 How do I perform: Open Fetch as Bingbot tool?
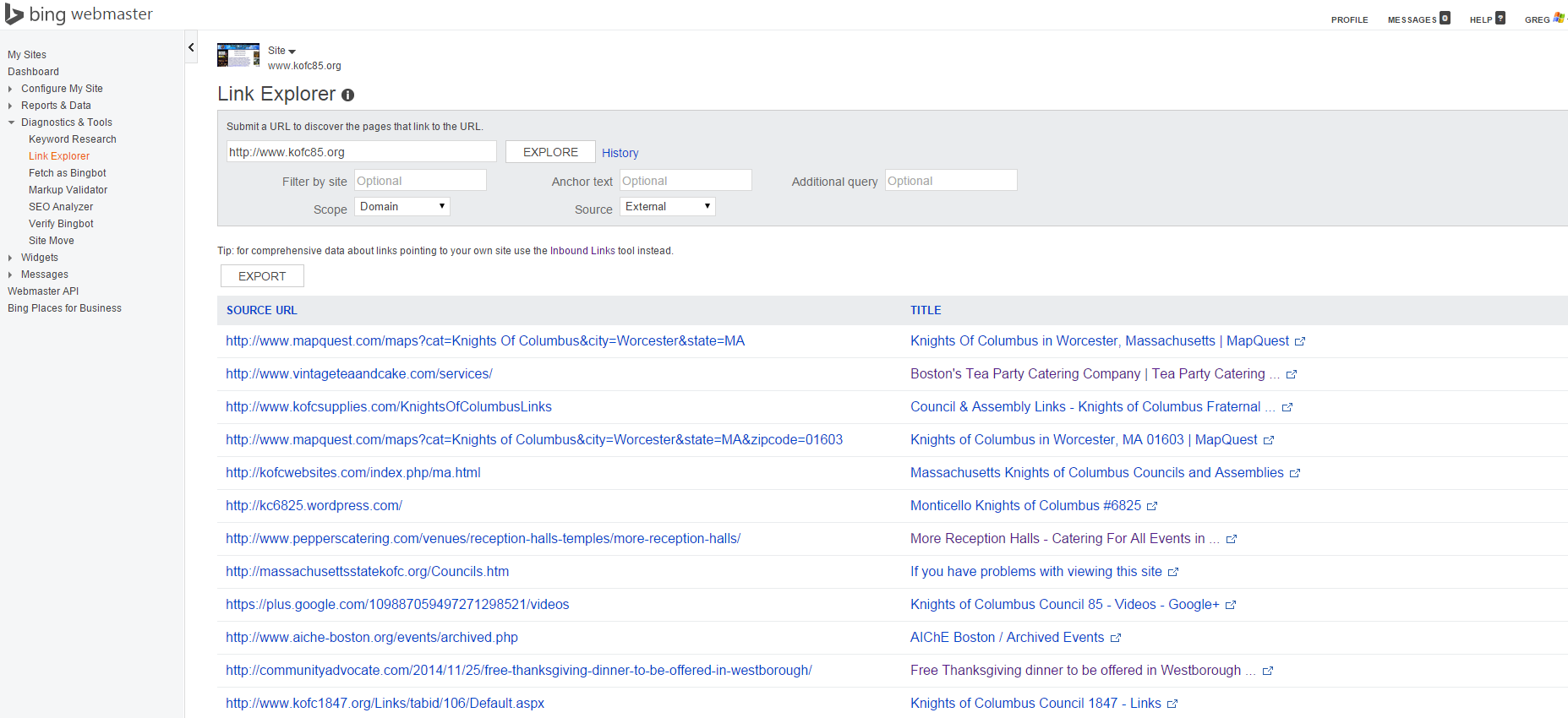pos(68,173)
